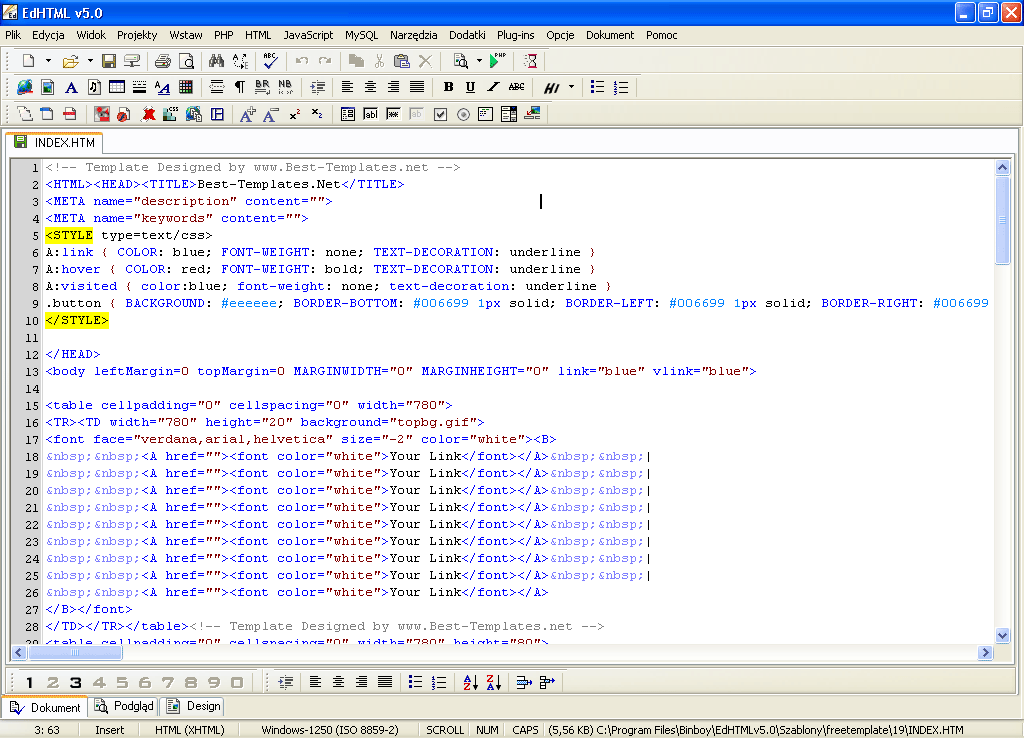Insert a bulleted list in the upper toolbar
Image resolution: width=1024 pixels, height=738 pixels.
coord(598,87)
